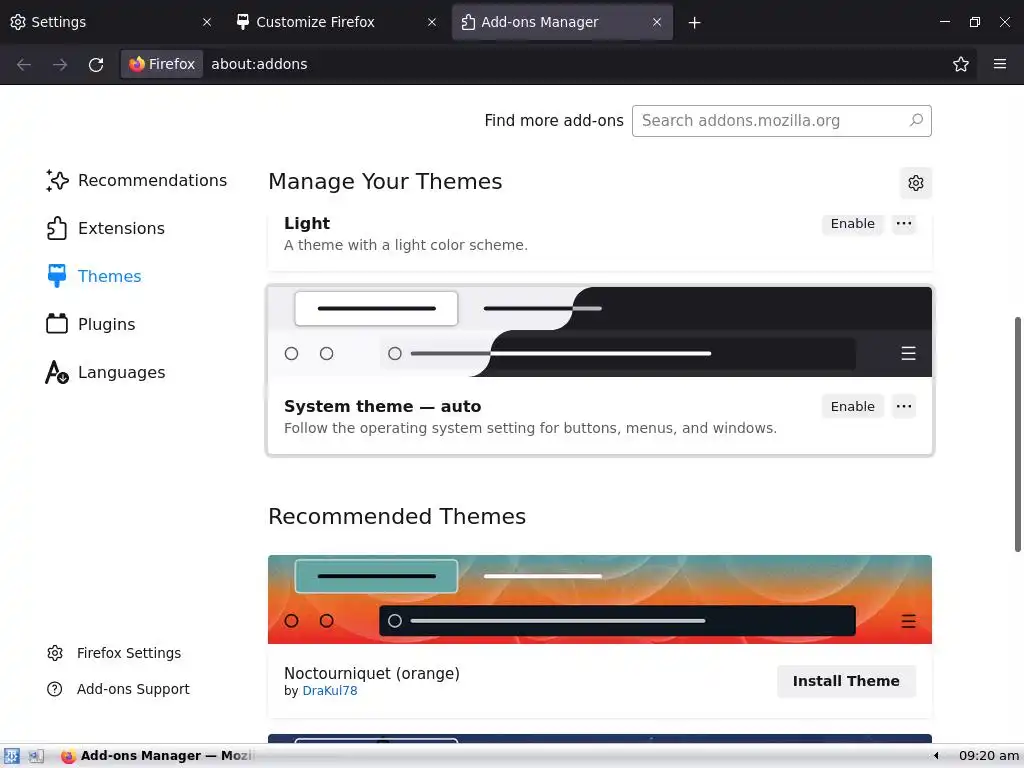Click the Recommended Themes heading
The image size is (1024, 768).
[397, 517]
